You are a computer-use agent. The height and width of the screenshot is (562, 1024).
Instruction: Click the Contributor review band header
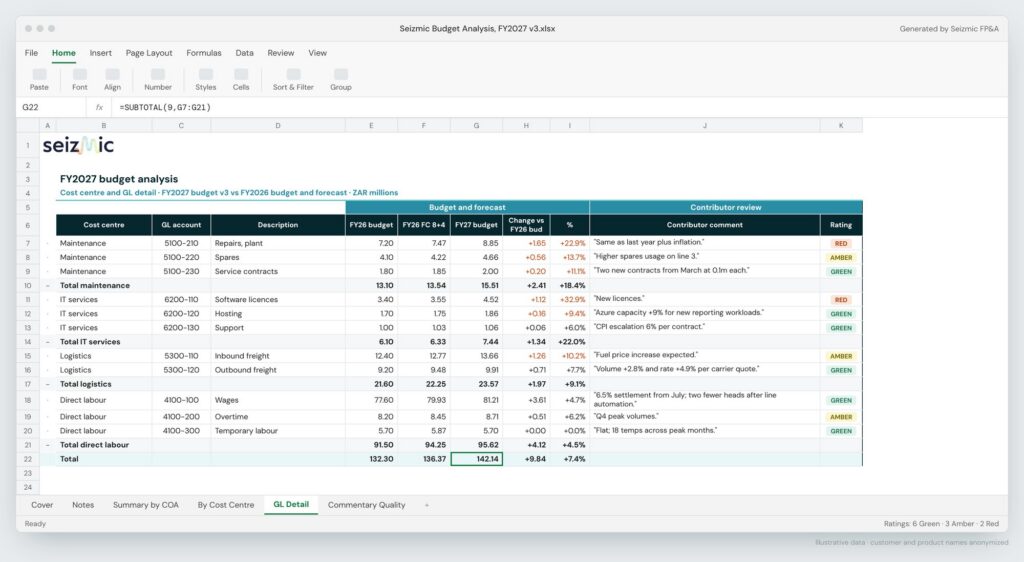[x=726, y=208]
